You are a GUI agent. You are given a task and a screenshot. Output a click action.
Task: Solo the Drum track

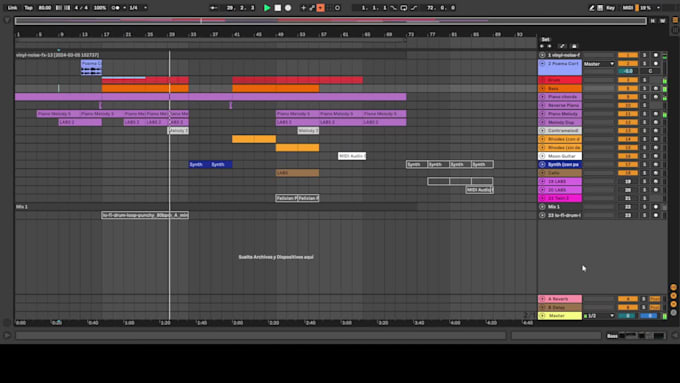pos(644,80)
